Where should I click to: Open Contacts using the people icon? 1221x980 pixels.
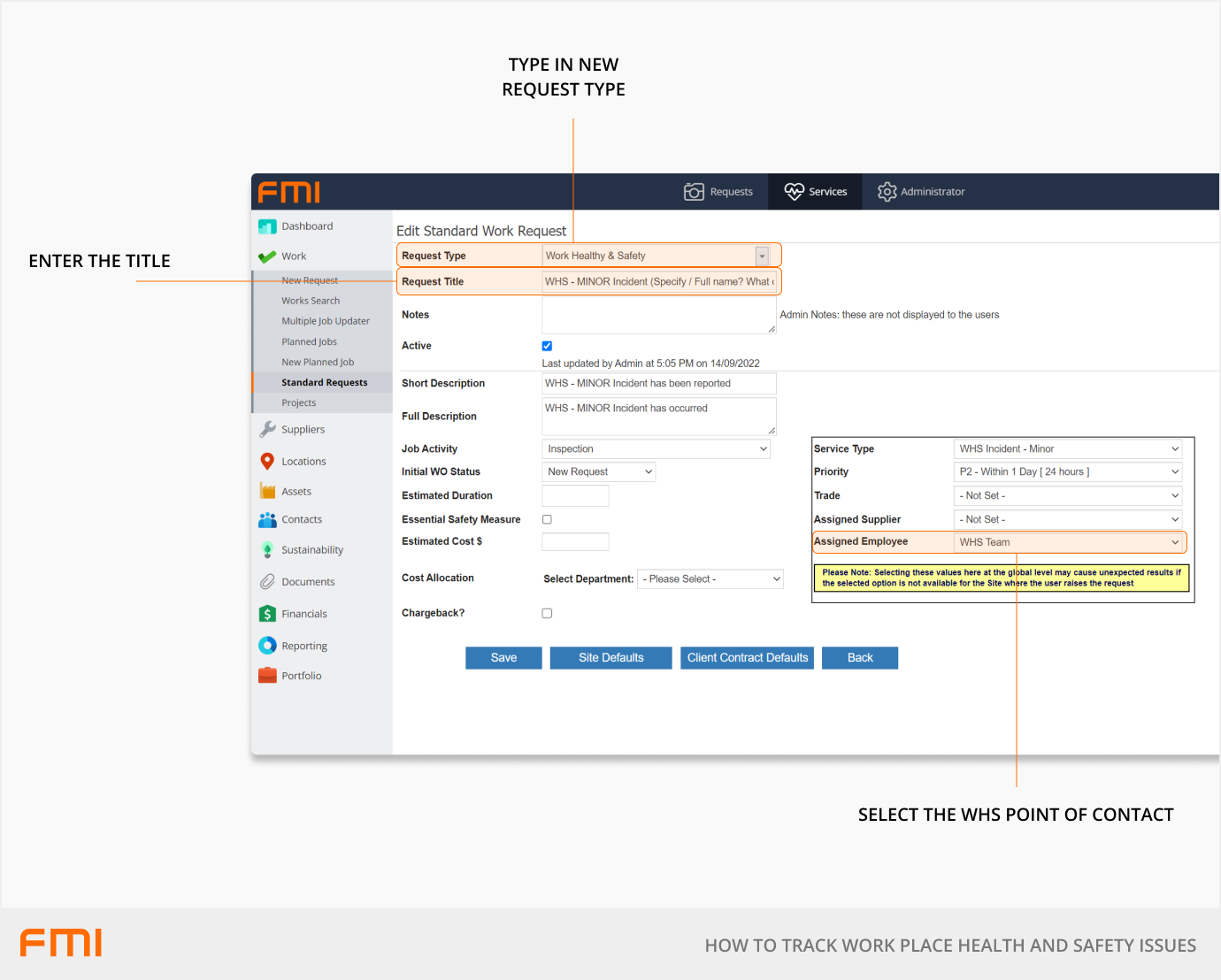[x=267, y=519]
